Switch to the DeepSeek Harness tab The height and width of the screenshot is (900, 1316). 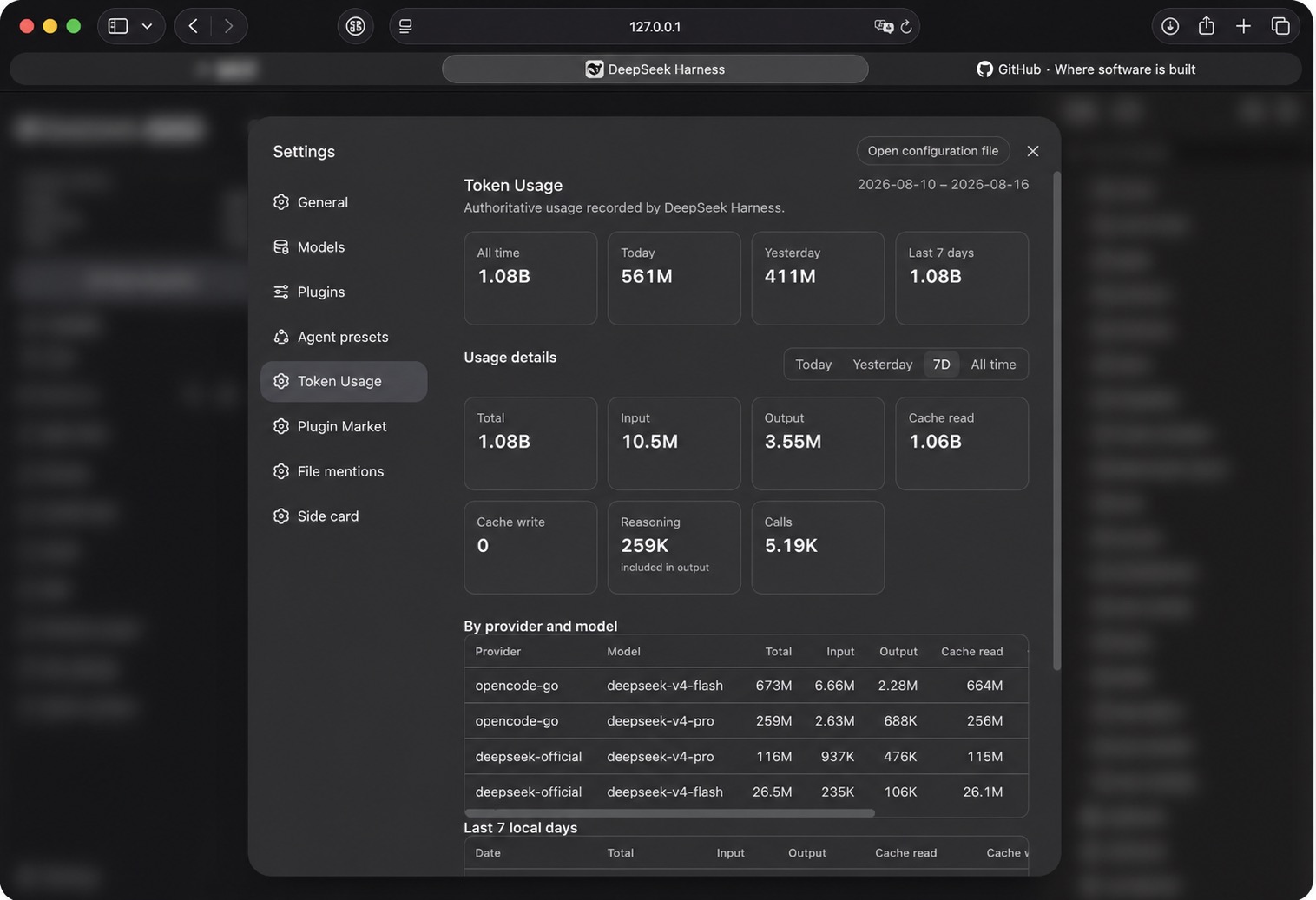click(655, 69)
